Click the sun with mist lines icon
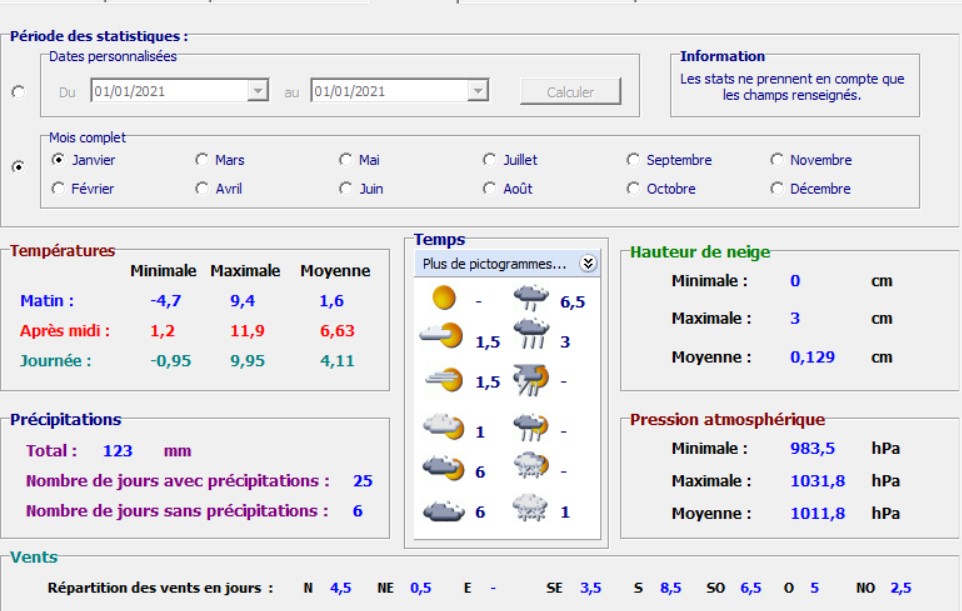This screenshot has height=611, width=962. (443, 380)
